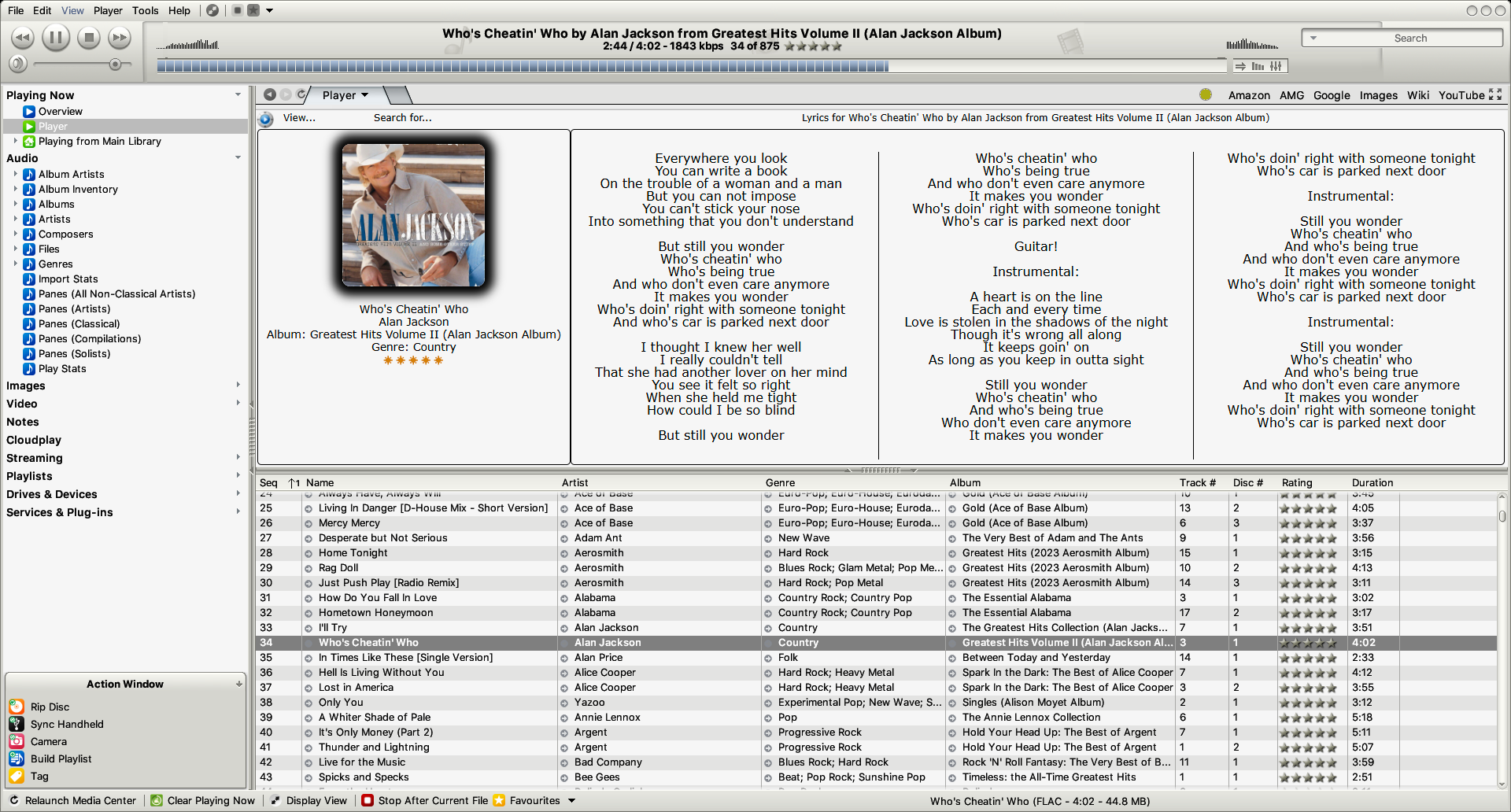Seek within the song progress bar
Screen dimensions: 1511x812
click(x=691, y=67)
